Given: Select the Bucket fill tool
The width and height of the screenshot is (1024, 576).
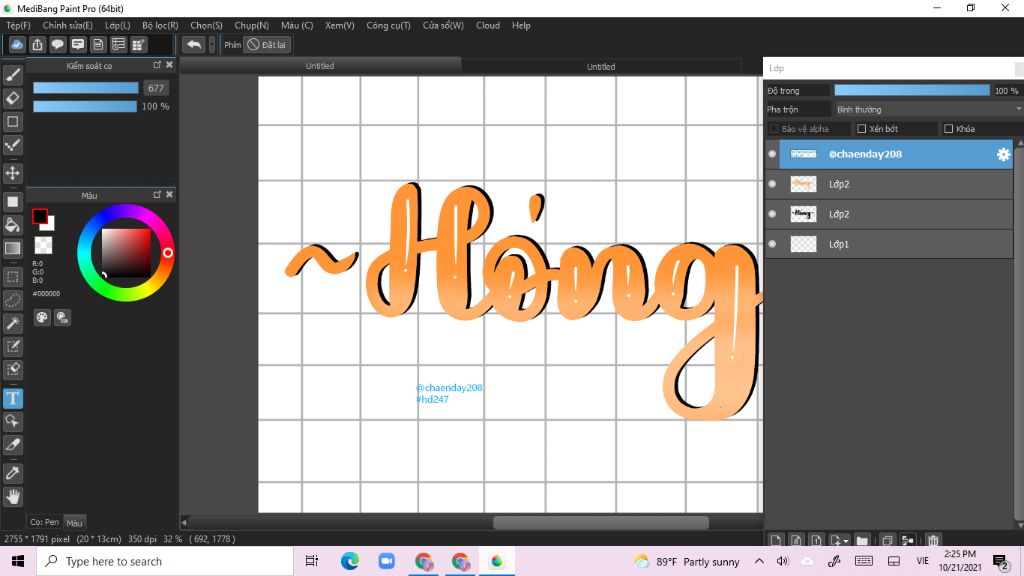Looking at the screenshot, I should tap(12, 225).
